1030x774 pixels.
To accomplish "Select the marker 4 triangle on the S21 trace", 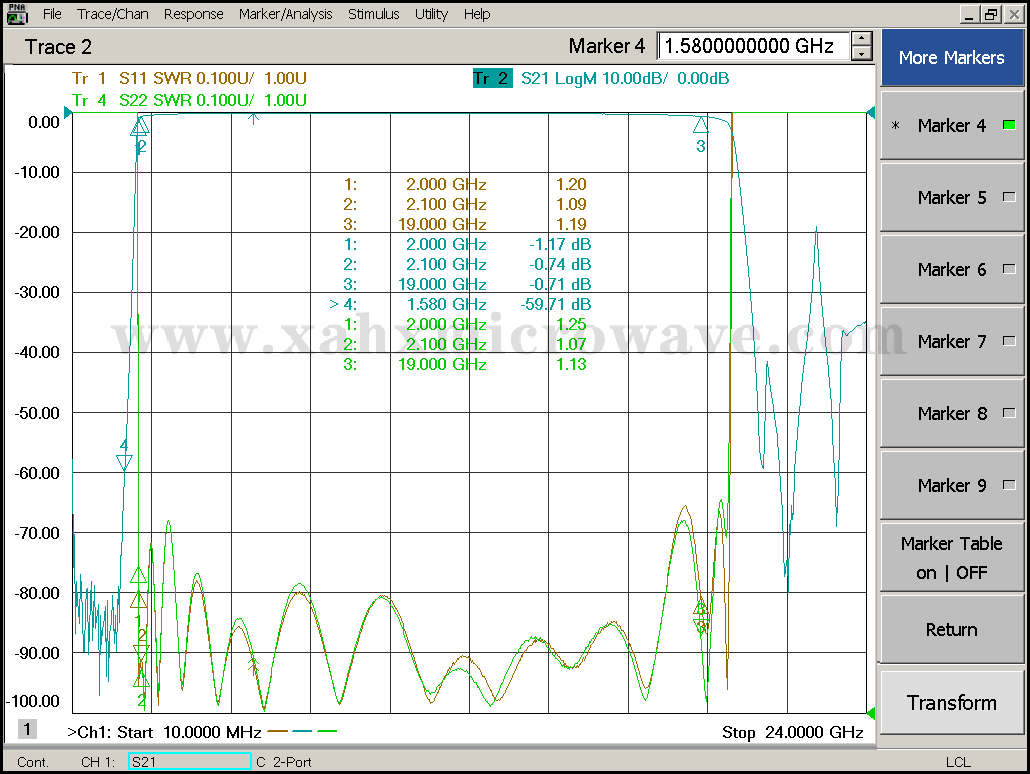I will pos(124,461).
